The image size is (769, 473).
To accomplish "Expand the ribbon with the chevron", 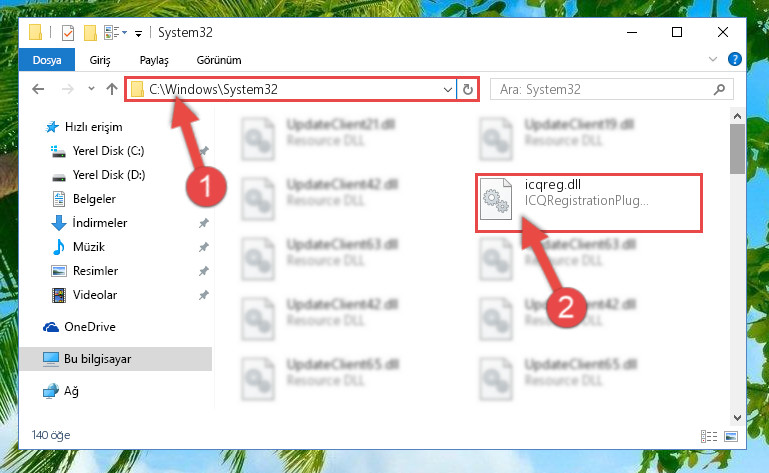I will 713,59.
